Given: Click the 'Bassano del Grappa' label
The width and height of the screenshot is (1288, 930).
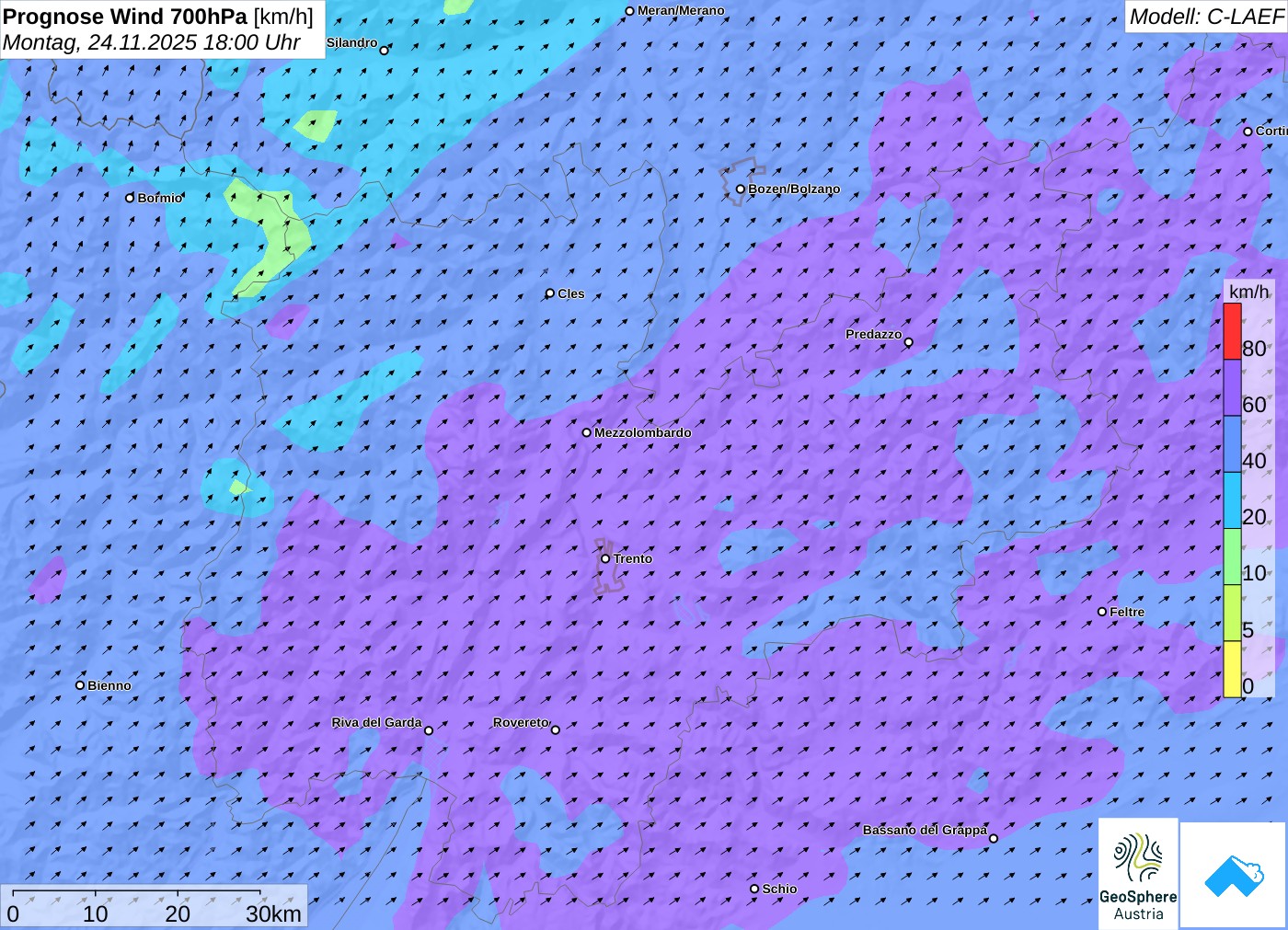Looking at the screenshot, I should coord(925,830).
